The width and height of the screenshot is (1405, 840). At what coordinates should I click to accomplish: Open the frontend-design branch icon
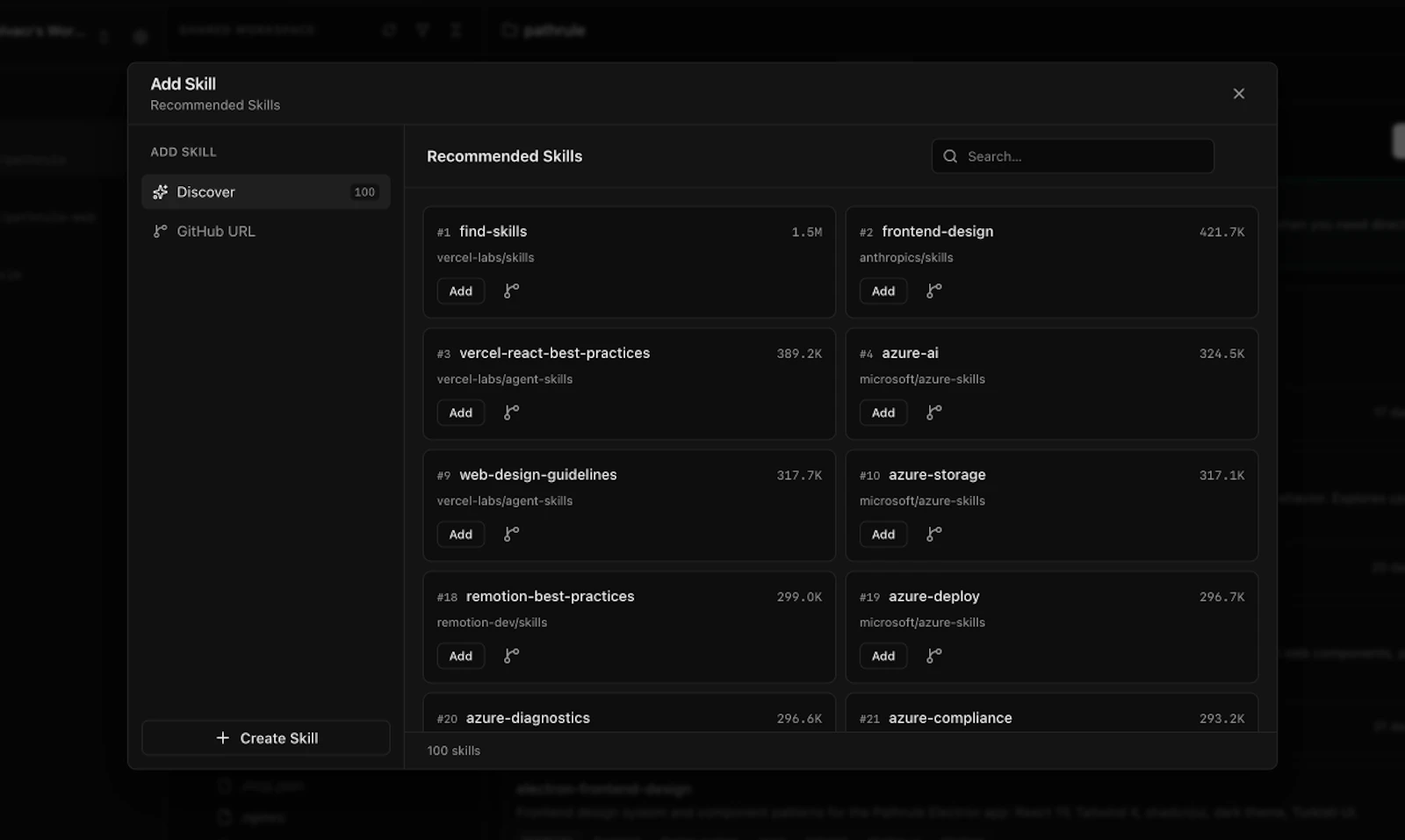(x=934, y=291)
